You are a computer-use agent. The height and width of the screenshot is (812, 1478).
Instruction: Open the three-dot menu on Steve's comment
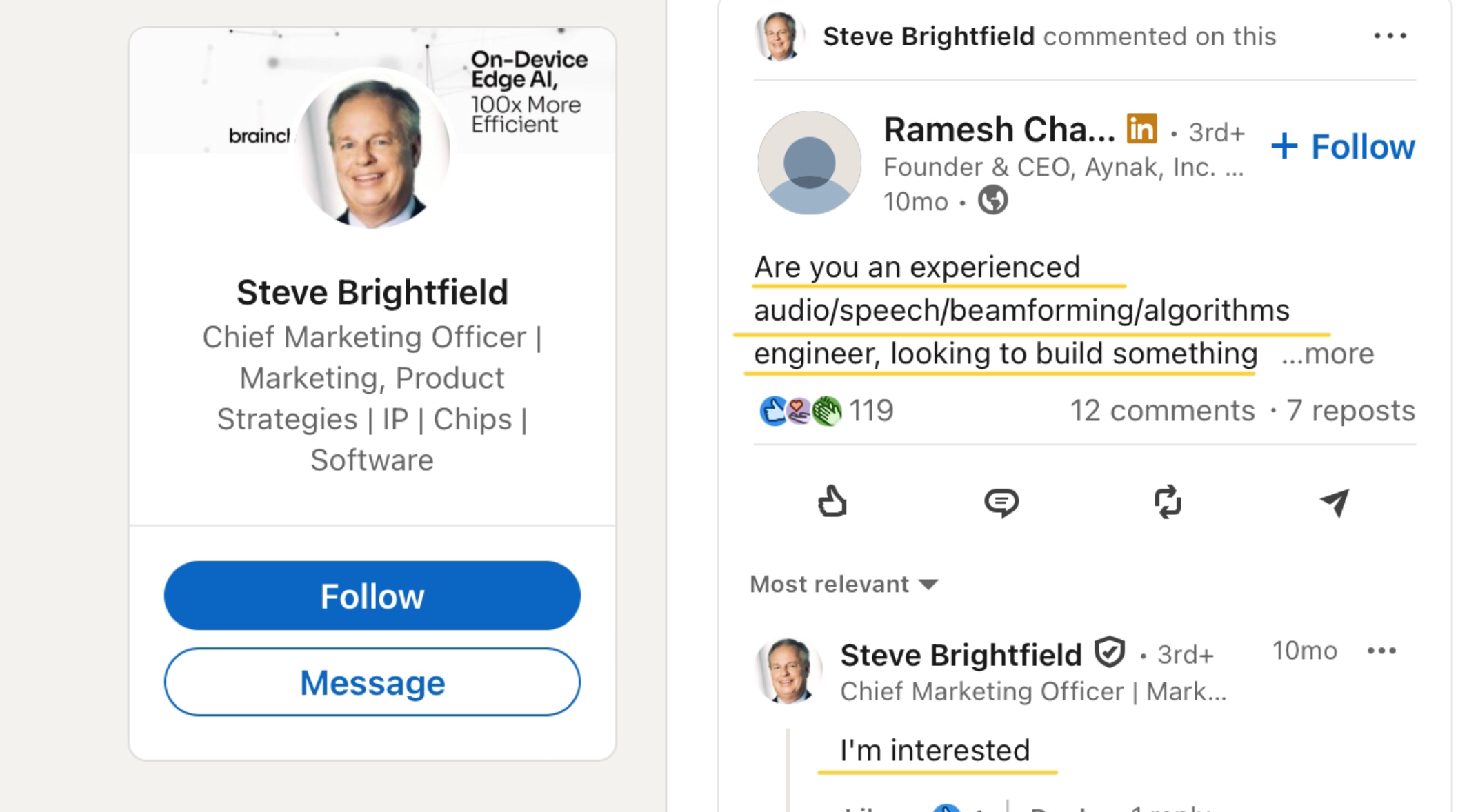1381,651
